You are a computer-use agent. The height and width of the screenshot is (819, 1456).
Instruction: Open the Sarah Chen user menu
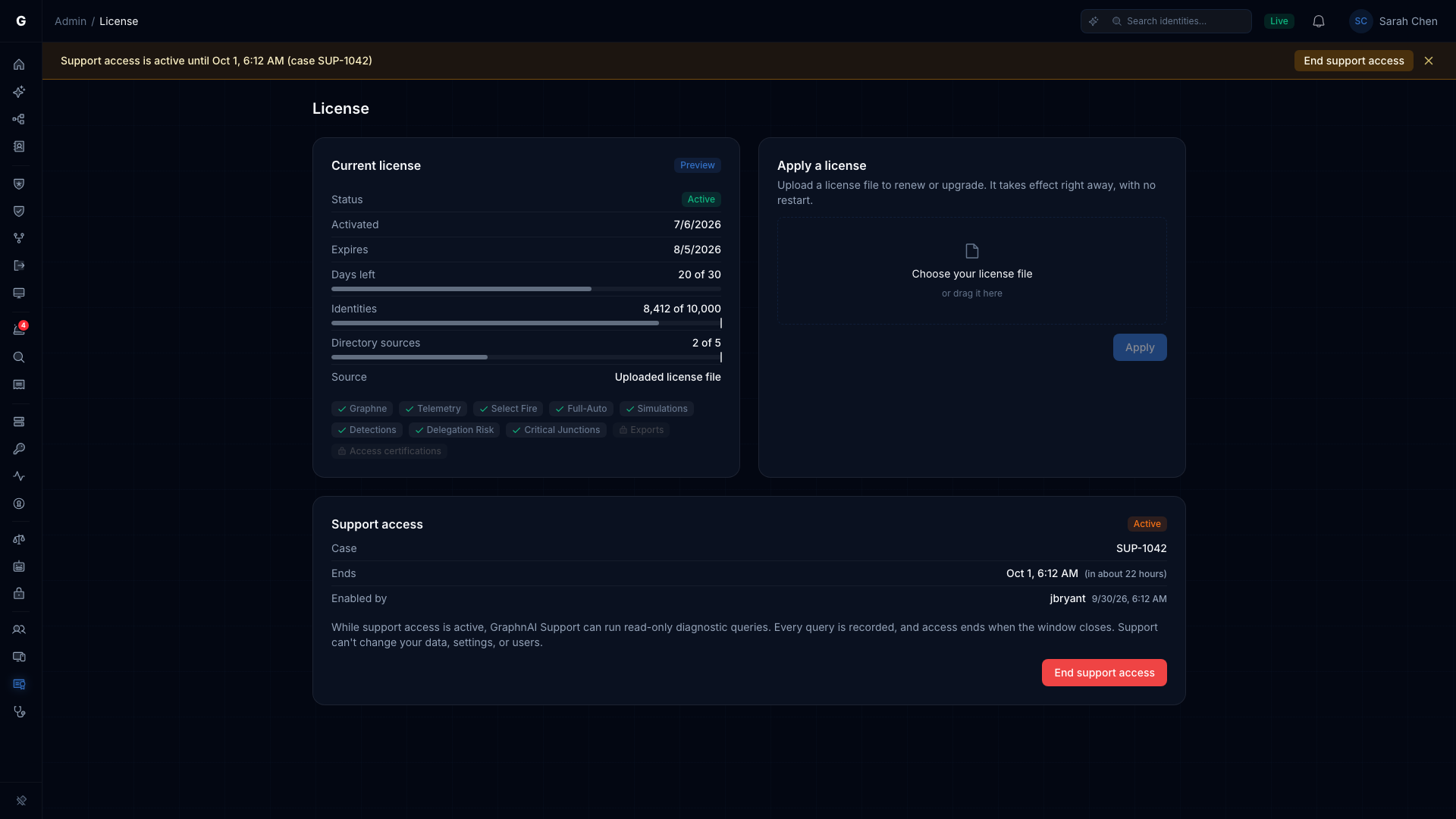tap(1394, 21)
